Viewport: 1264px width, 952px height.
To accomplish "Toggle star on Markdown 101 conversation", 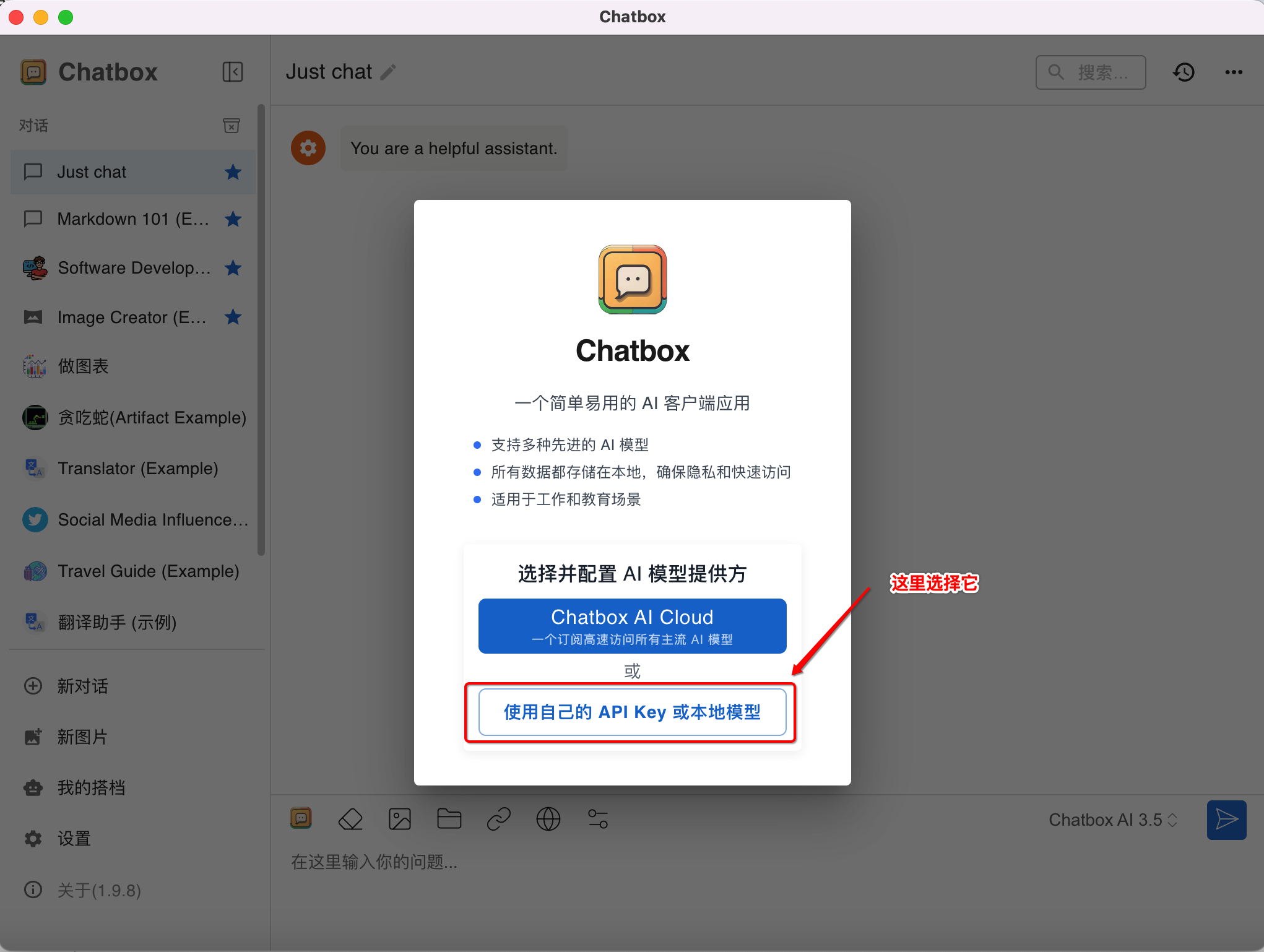I will coord(233,219).
